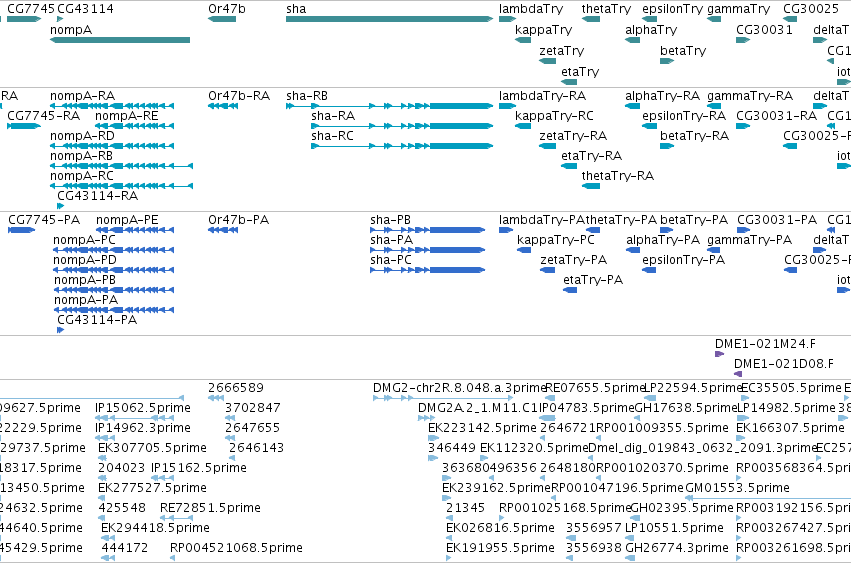Image resolution: width=851 pixels, height=563 pixels.
Task: Select the sha-RB transcript
Action: 389,106
